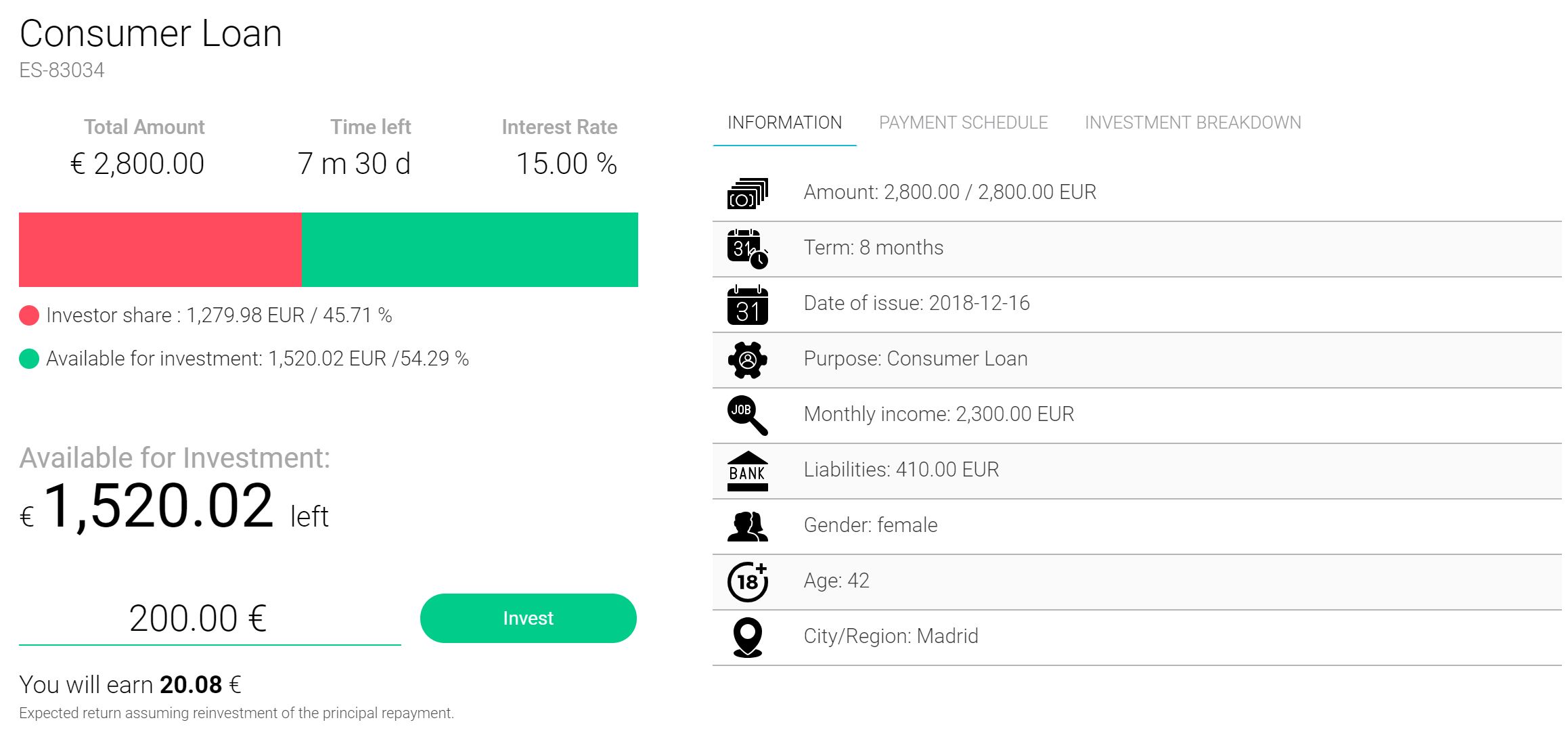Click the bank icon beside Liabilities

point(747,470)
